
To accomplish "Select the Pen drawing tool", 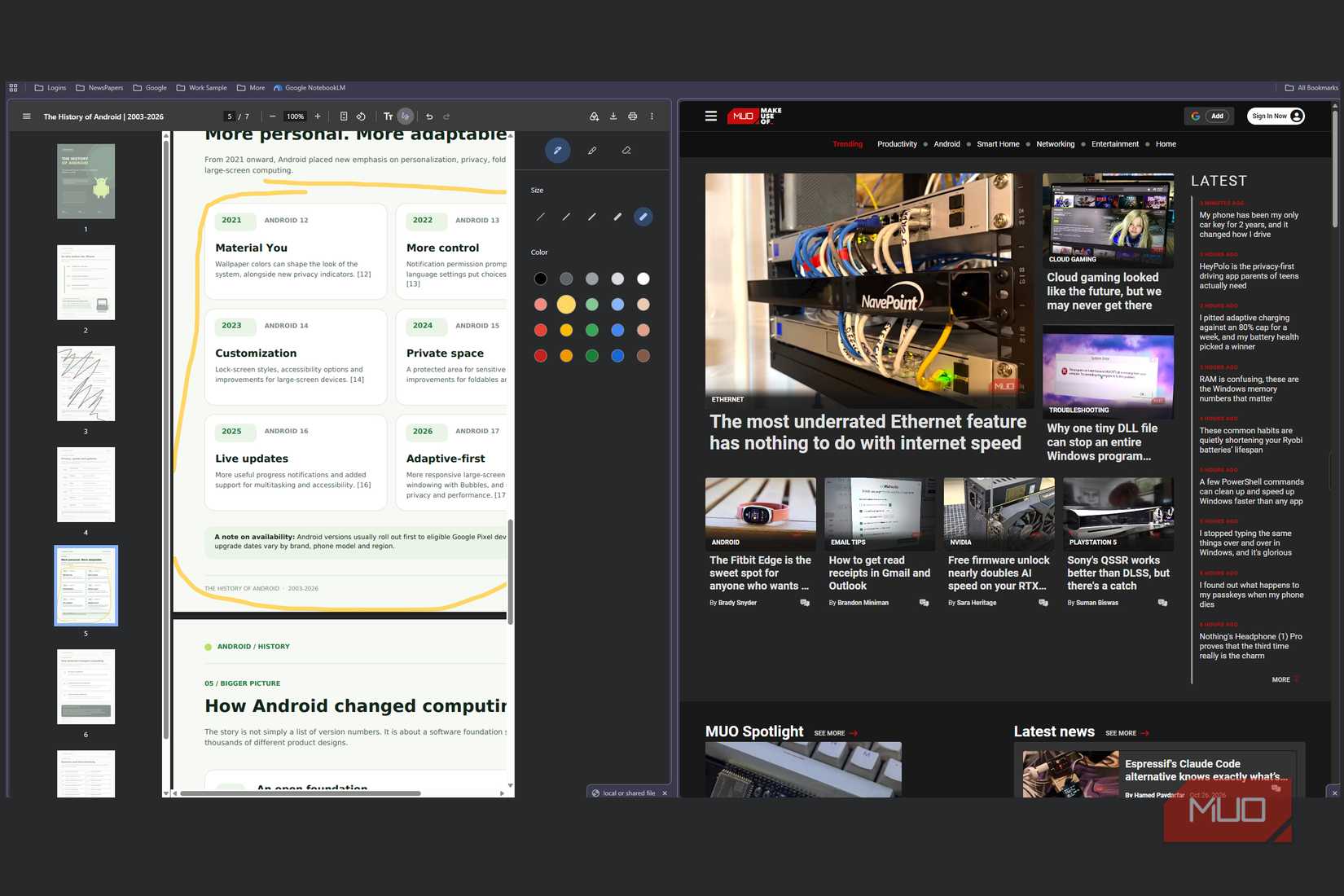I will coord(557,150).
